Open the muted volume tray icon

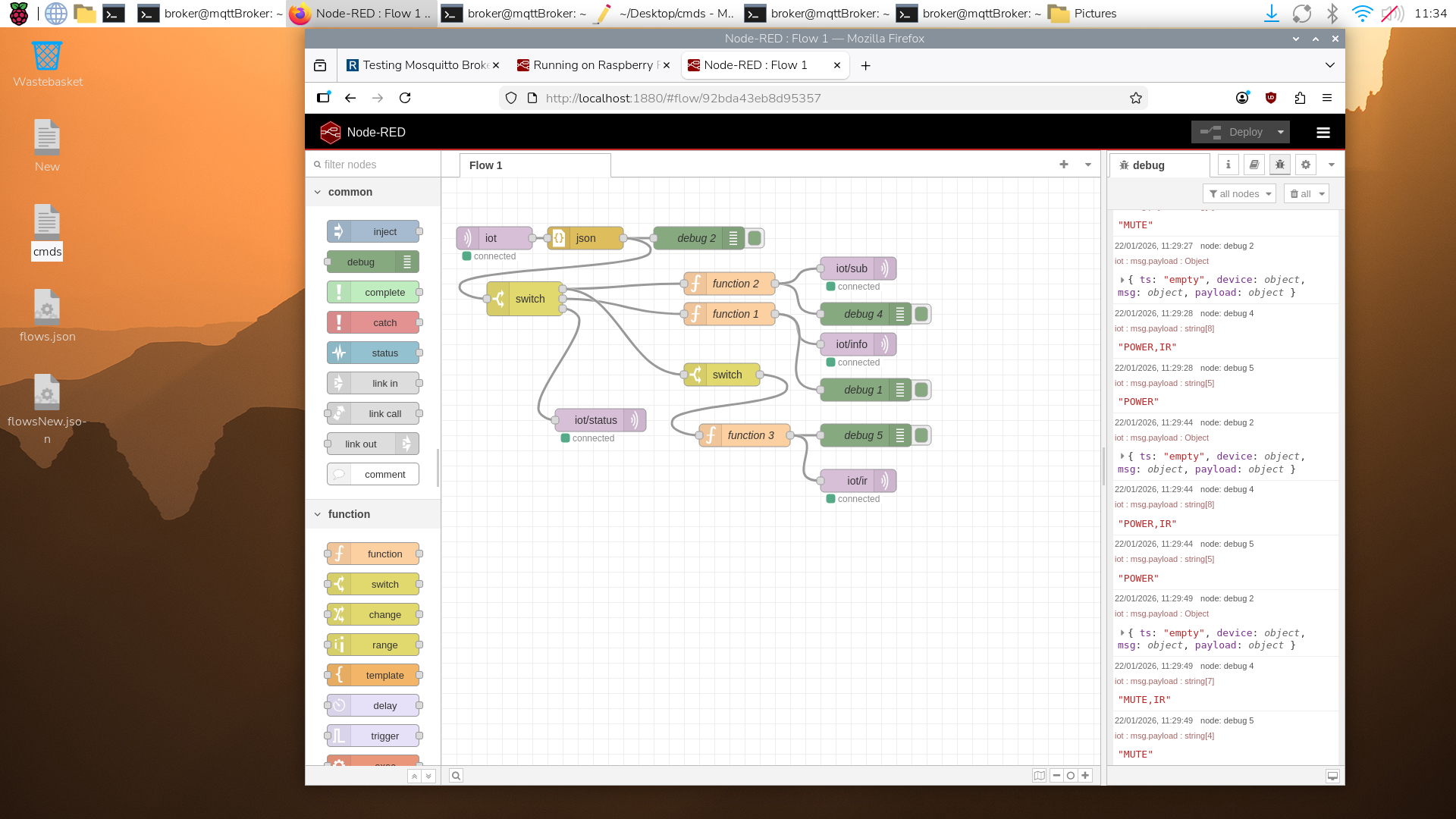click(x=1392, y=14)
